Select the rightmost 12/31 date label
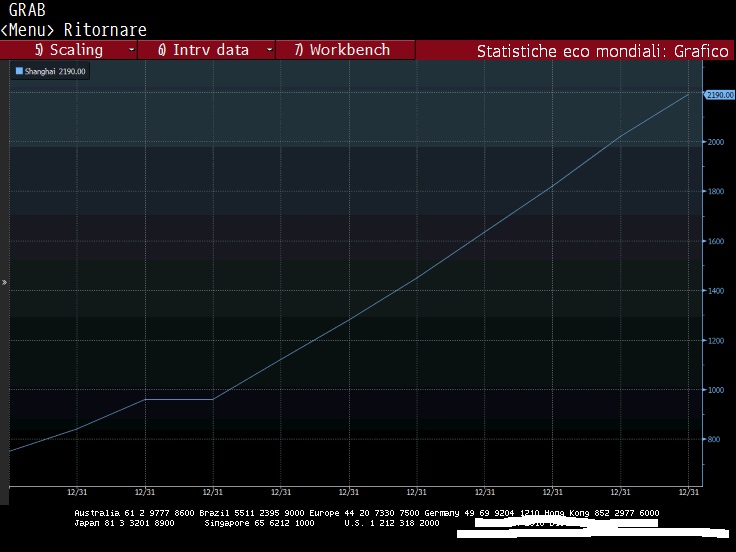Image resolution: width=736 pixels, height=552 pixels. pyautogui.click(x=689, y=492)
